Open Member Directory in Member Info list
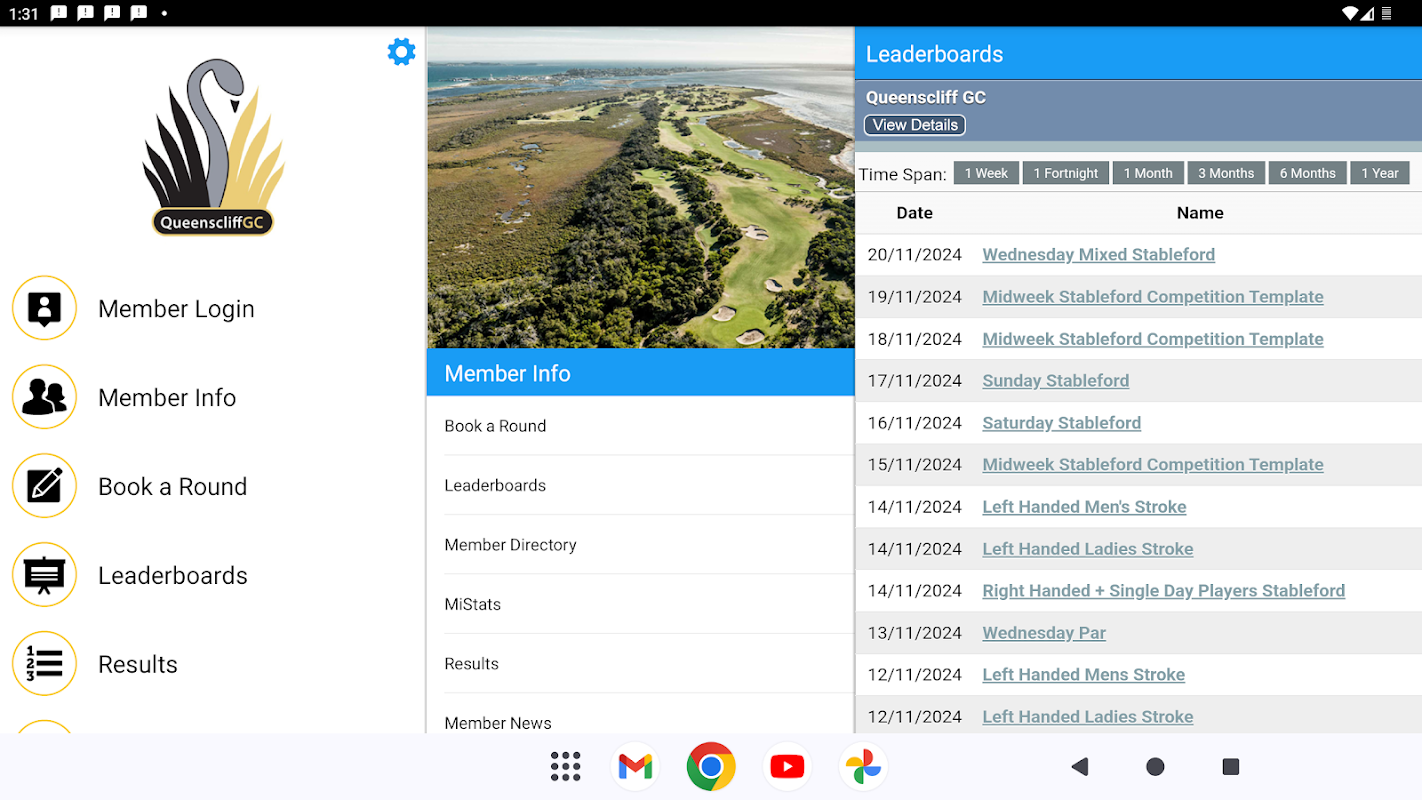Screen dimensions: 1422x800 pyautogui.click(x=510, y=545)
